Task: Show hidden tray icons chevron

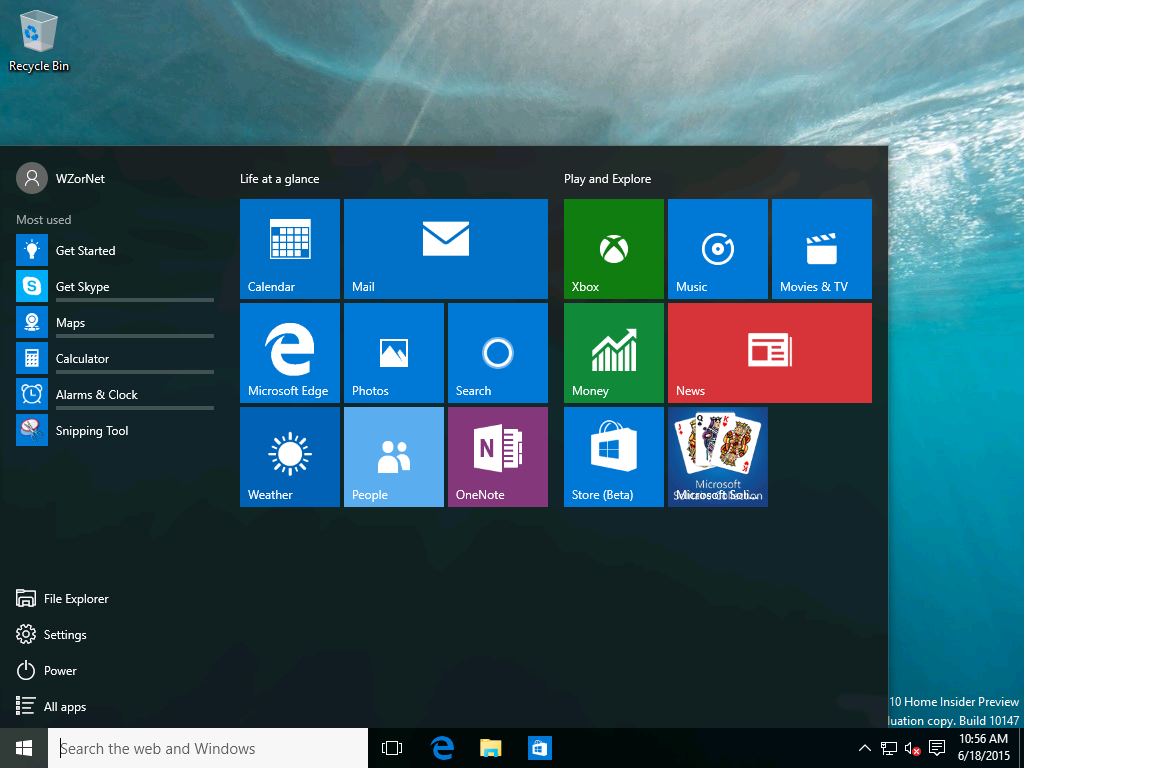Action: click(x=865, y=748)
